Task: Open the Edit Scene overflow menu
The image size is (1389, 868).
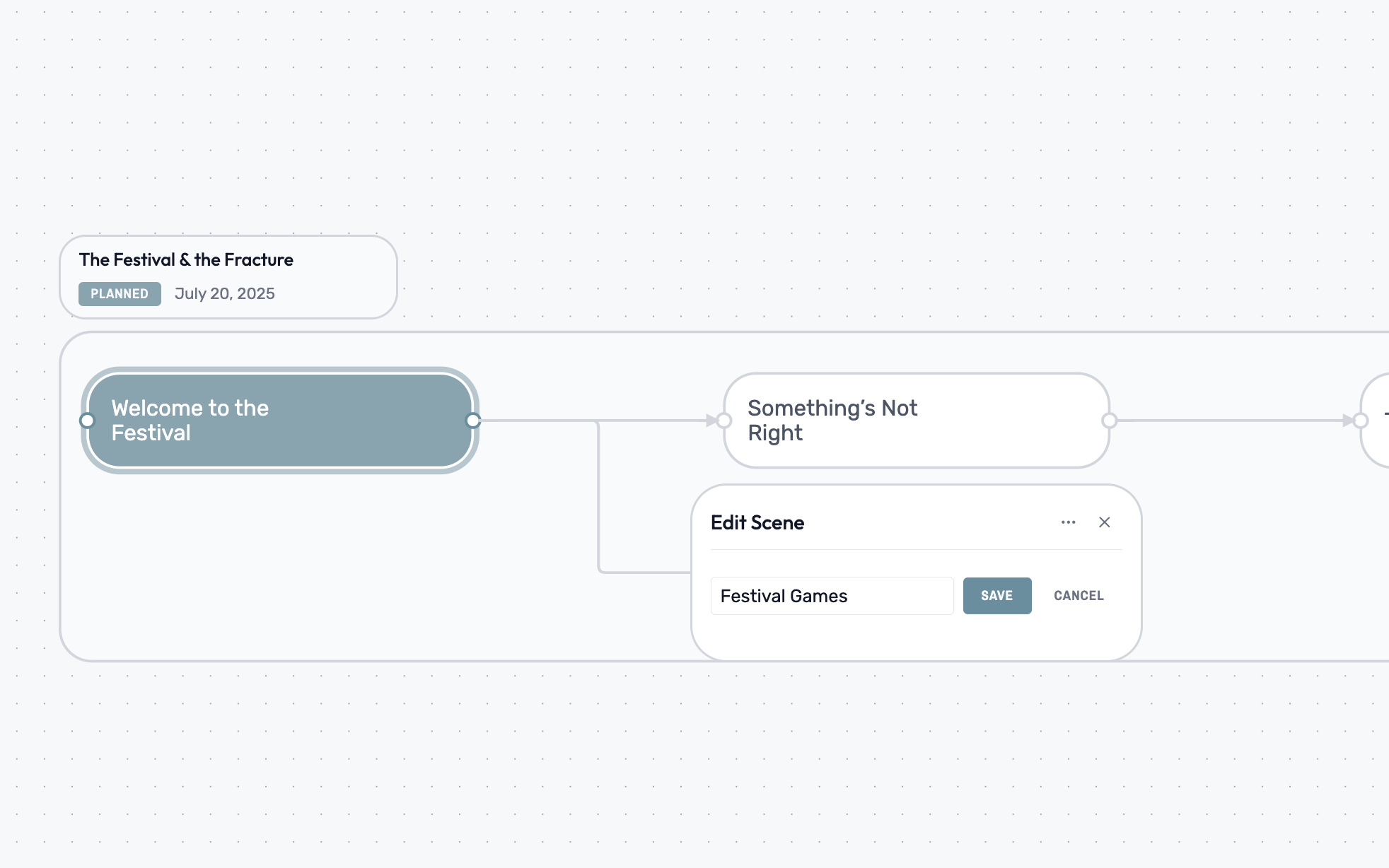Action: (1068, 522)
